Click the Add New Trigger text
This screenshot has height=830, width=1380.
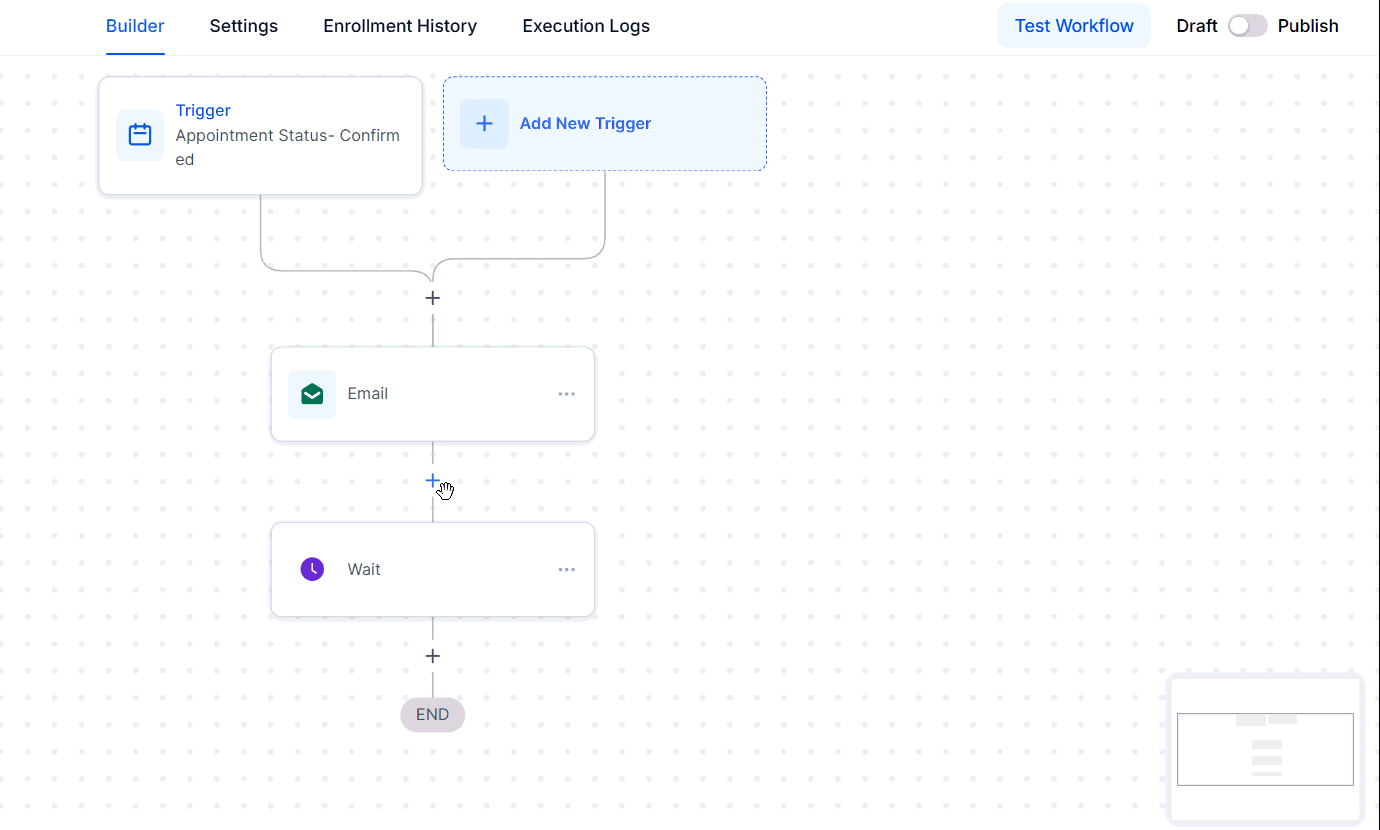[585, 124]
